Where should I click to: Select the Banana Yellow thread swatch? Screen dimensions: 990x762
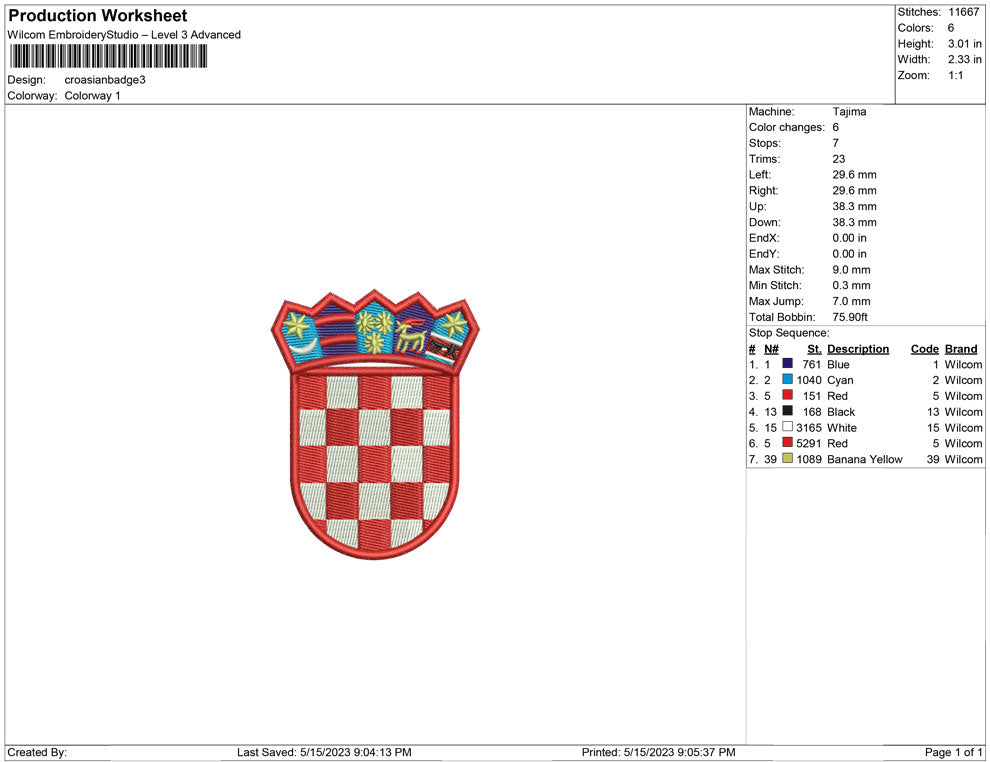[x=787, y=460]
